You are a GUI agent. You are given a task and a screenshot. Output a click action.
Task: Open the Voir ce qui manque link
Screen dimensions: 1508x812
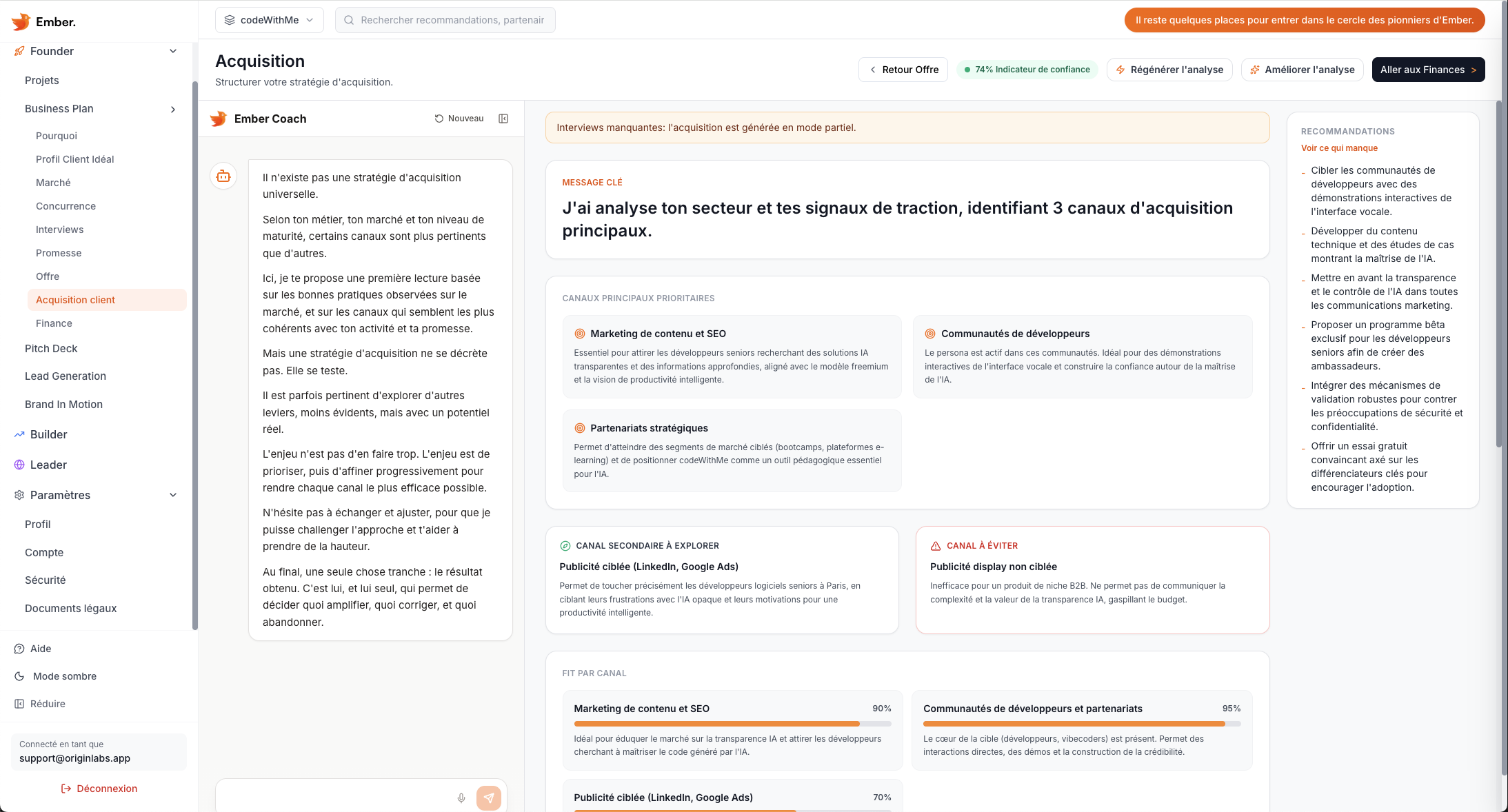pos(1338,148)
